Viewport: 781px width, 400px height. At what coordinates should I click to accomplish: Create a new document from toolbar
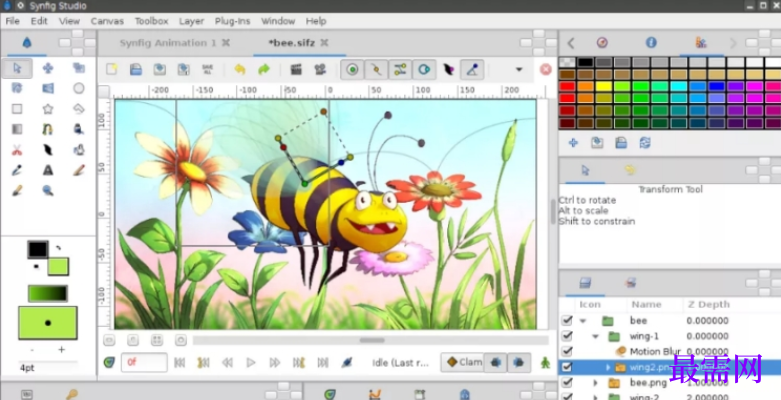tap(112, 69)
